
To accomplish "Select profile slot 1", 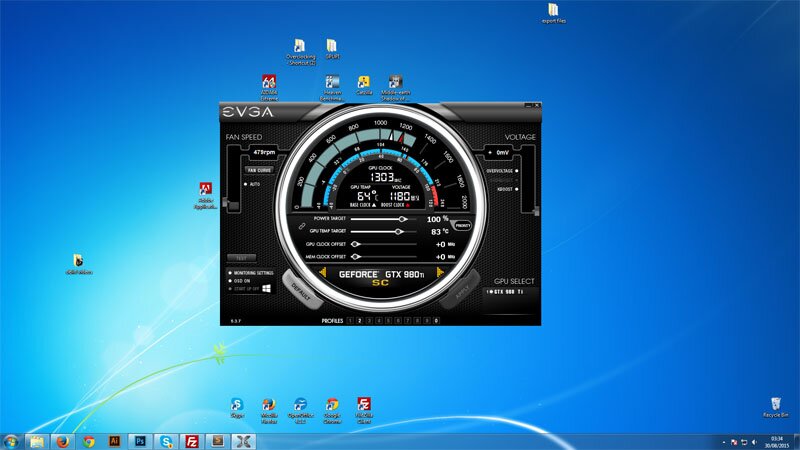I will tap(350, 321).
